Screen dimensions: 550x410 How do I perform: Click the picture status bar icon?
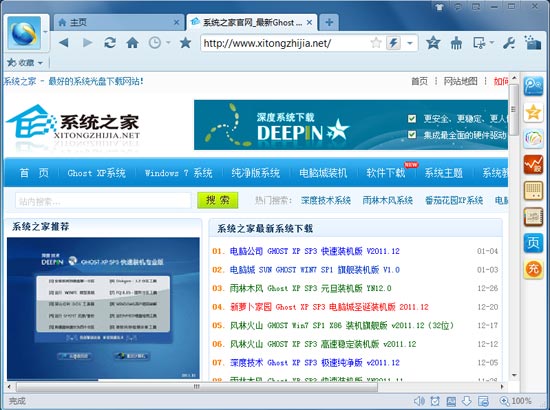pyautogui.click(x=451, y=401)
